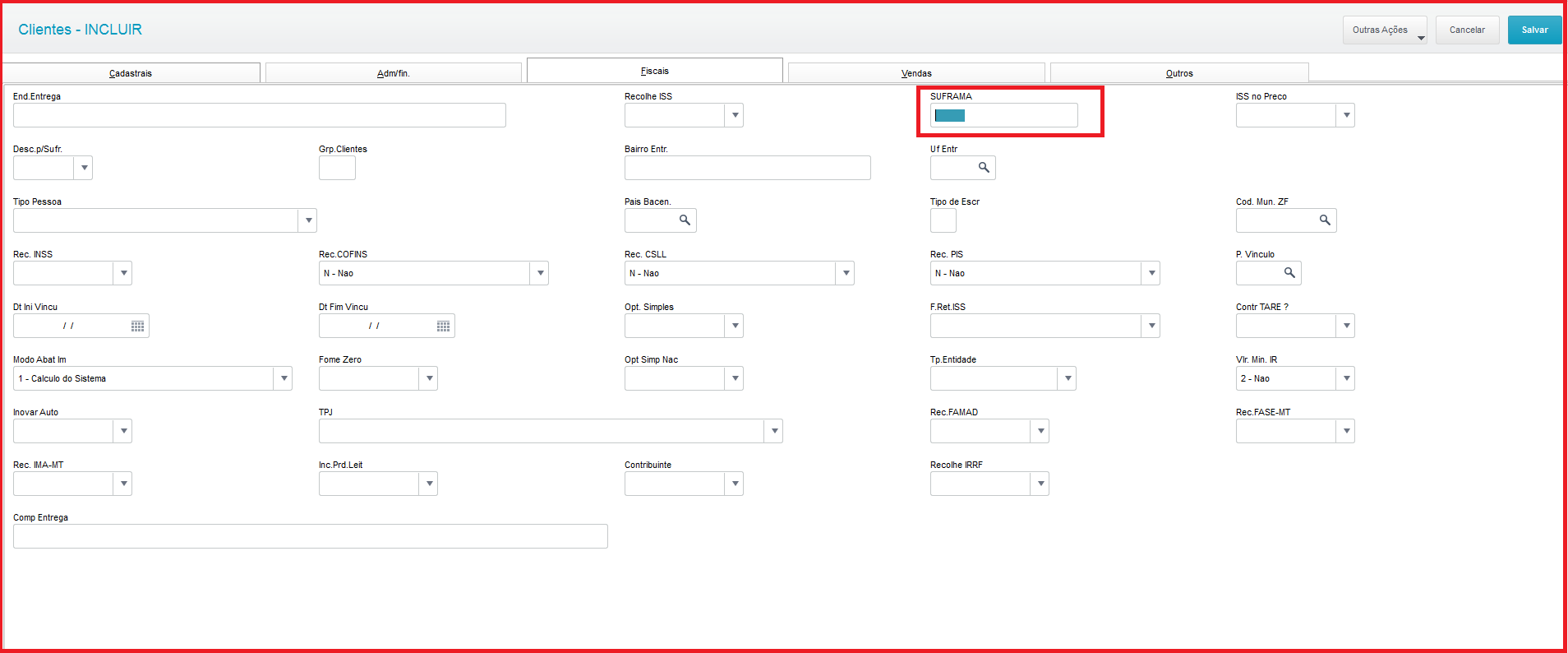Expand the Modo Abat Im dropdown

[x=284, y=378]
